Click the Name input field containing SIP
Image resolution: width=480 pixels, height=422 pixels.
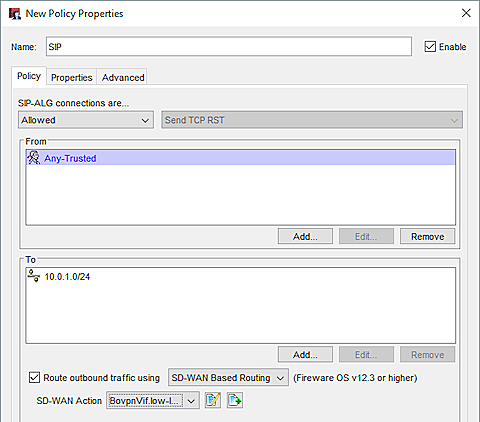[x=229, y=47]
